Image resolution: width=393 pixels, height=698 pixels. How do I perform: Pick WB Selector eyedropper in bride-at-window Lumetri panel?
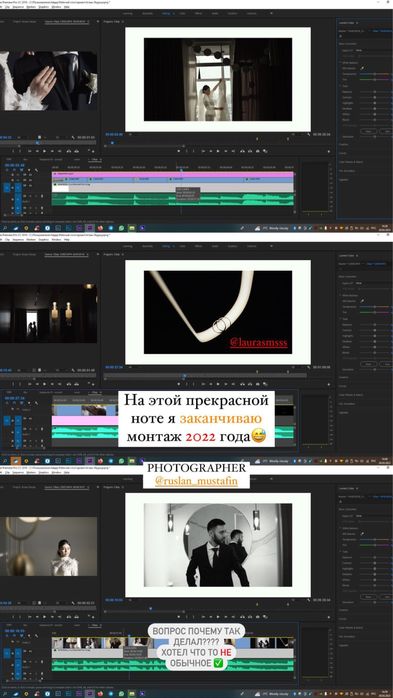point(362,68)
